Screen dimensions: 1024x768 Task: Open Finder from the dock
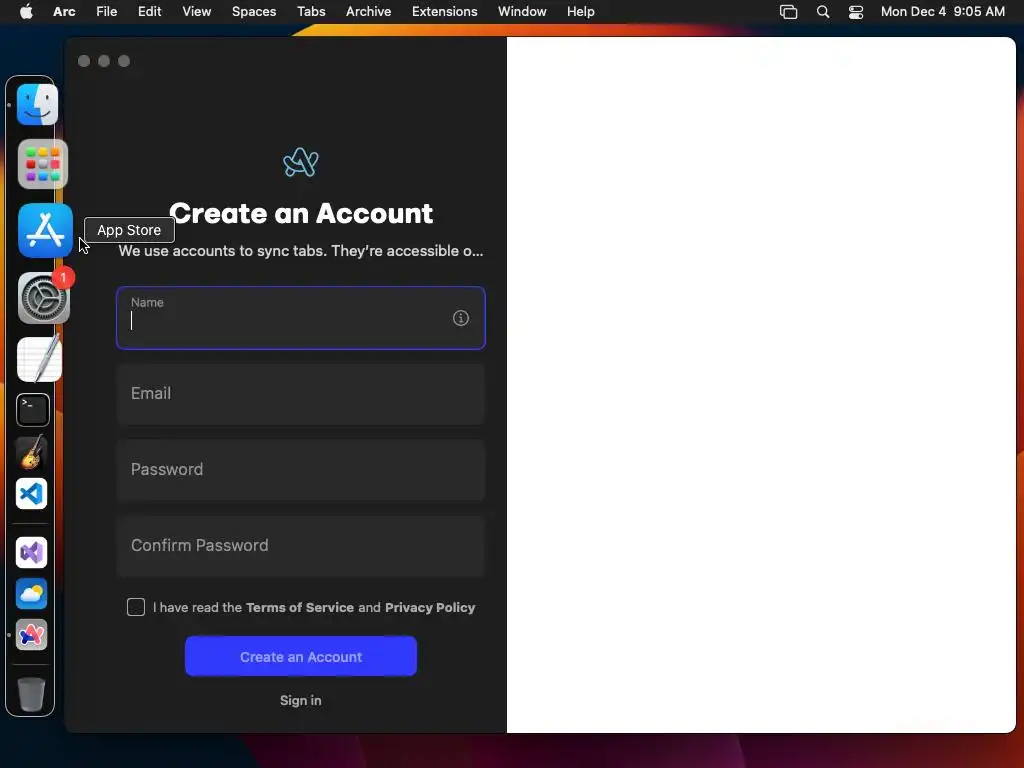[37, 104]
